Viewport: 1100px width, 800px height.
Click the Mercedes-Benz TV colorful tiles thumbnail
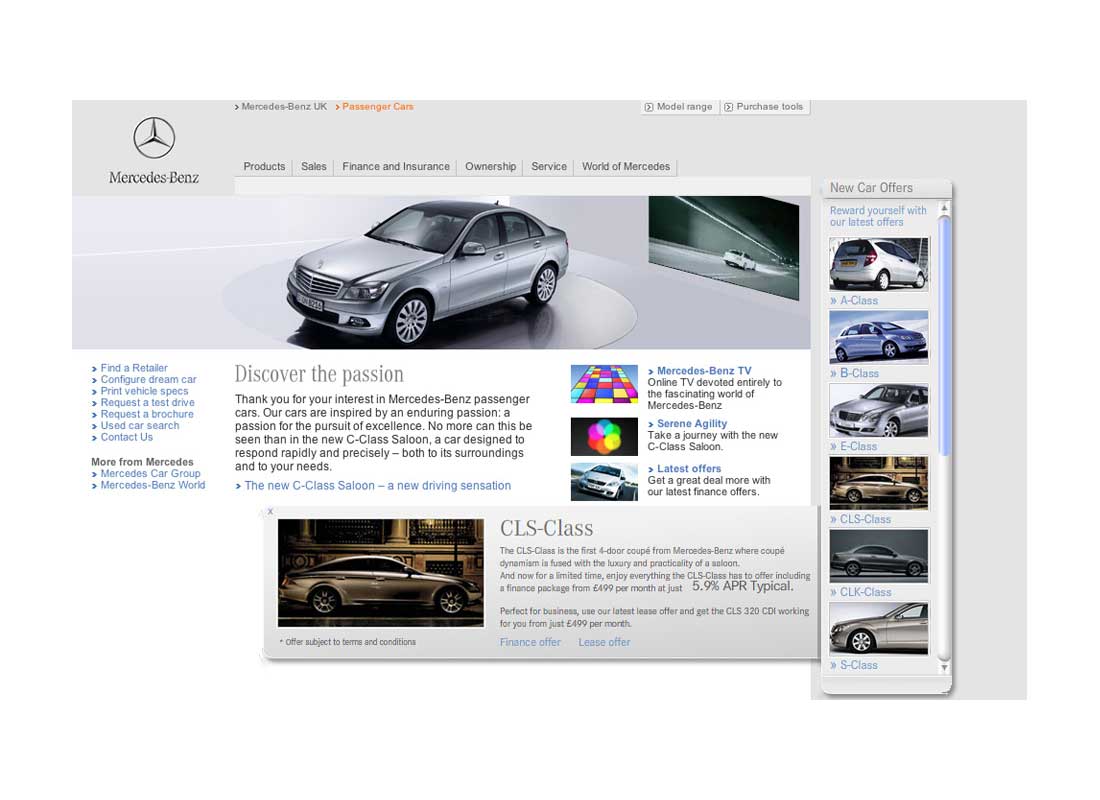coord(604,384)
